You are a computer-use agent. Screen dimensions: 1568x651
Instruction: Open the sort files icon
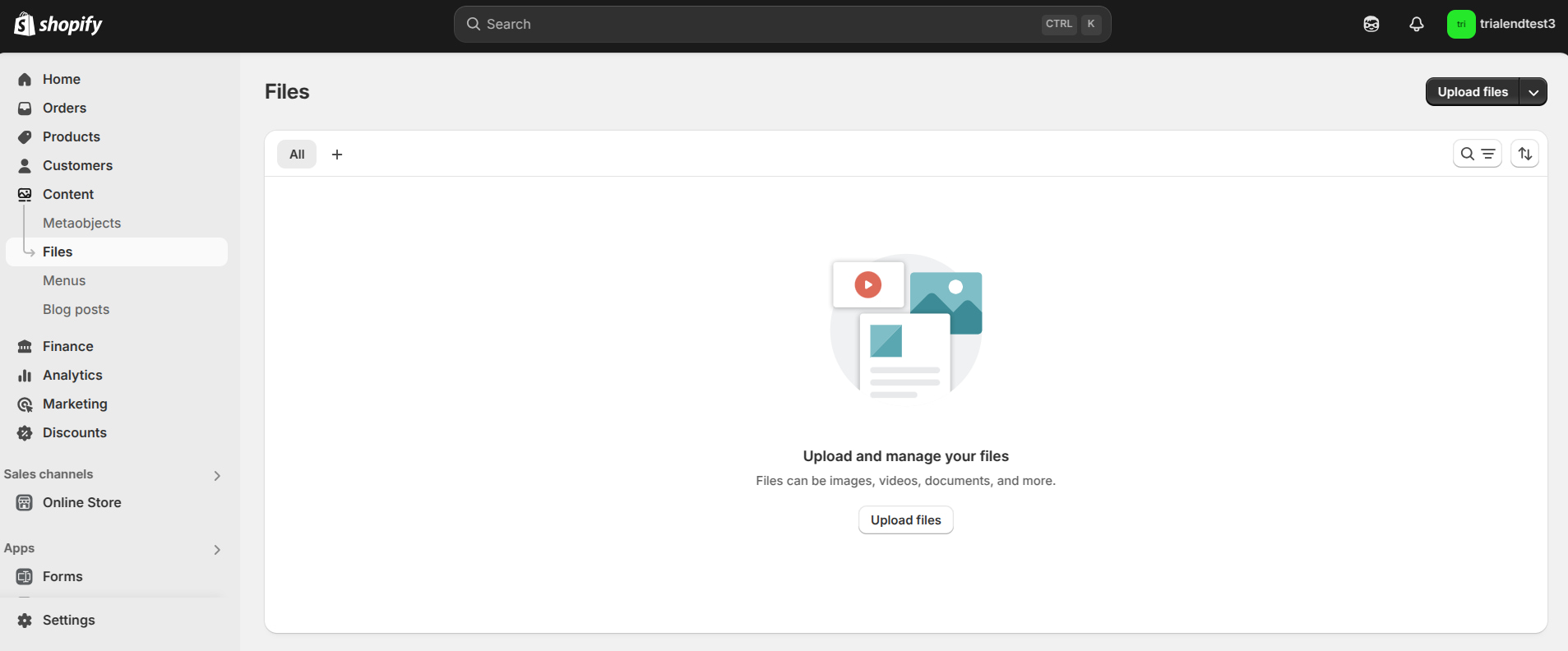pos(1524,154)
